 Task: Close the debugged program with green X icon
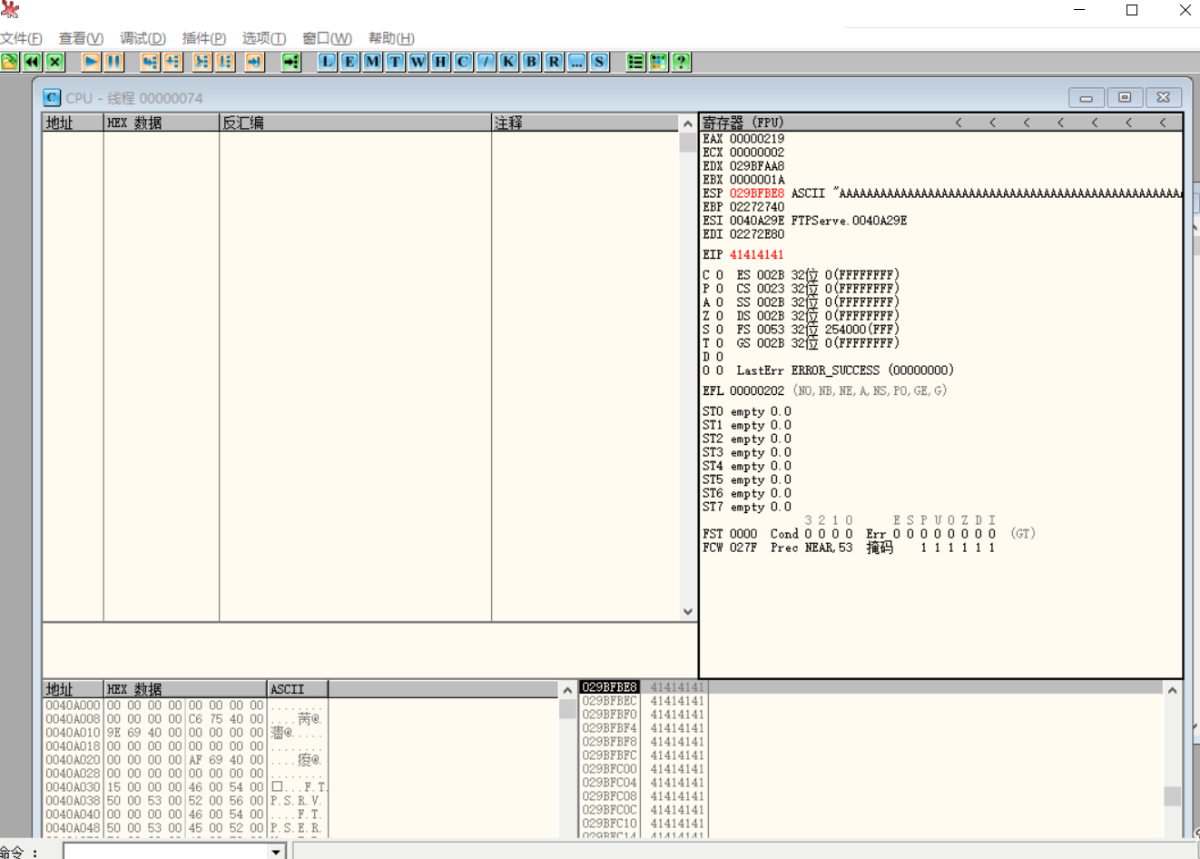click(x=55, y=62)
